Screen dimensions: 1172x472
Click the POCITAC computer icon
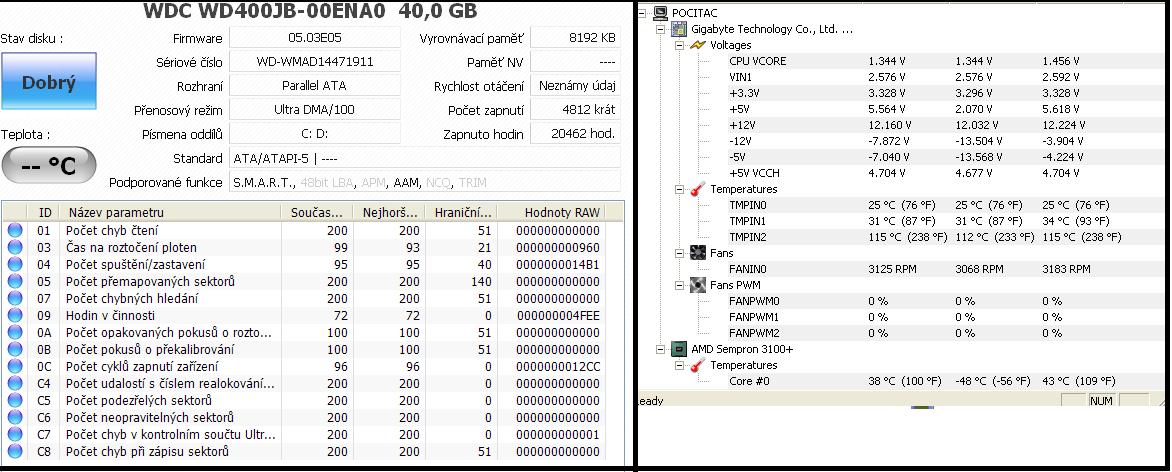click(660, 13)
